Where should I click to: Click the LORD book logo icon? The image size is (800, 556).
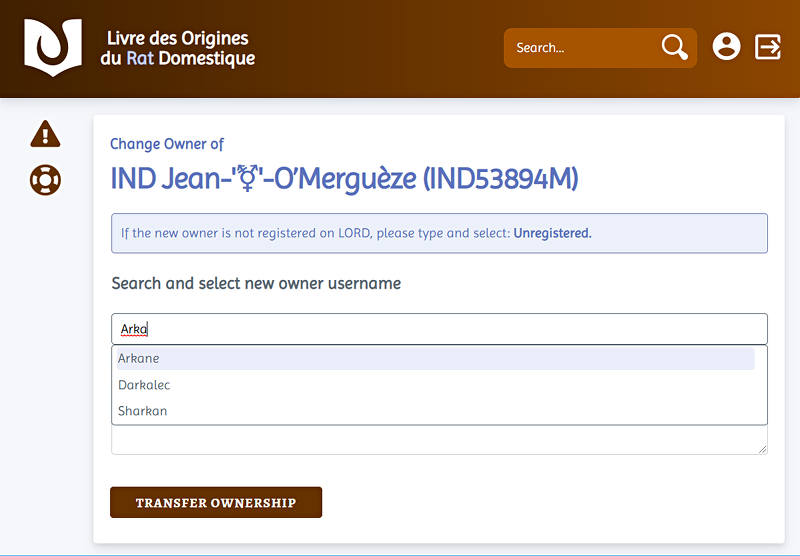click(53, 47)
